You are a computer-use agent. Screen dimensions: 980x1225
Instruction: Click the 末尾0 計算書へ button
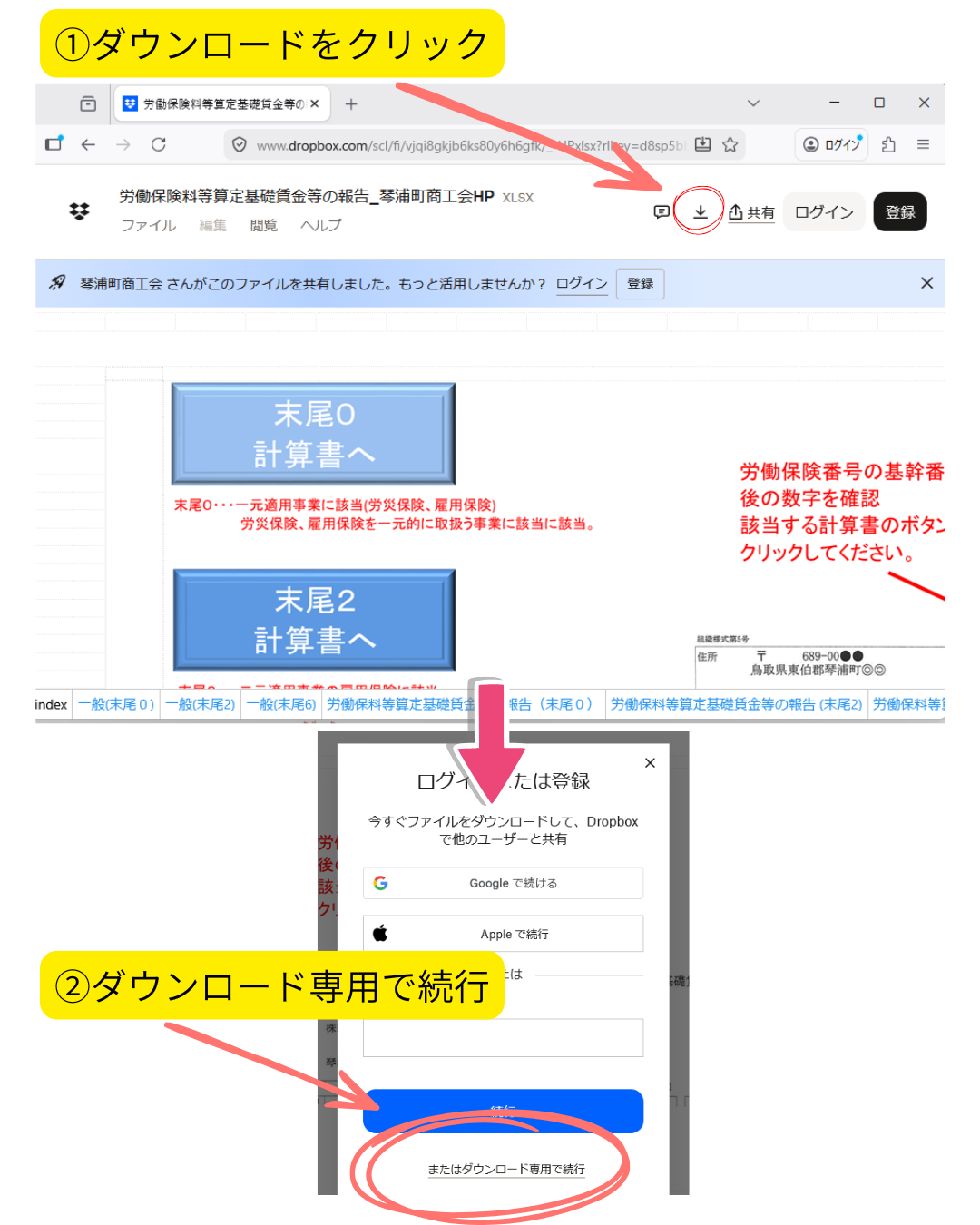click(314, 434)
